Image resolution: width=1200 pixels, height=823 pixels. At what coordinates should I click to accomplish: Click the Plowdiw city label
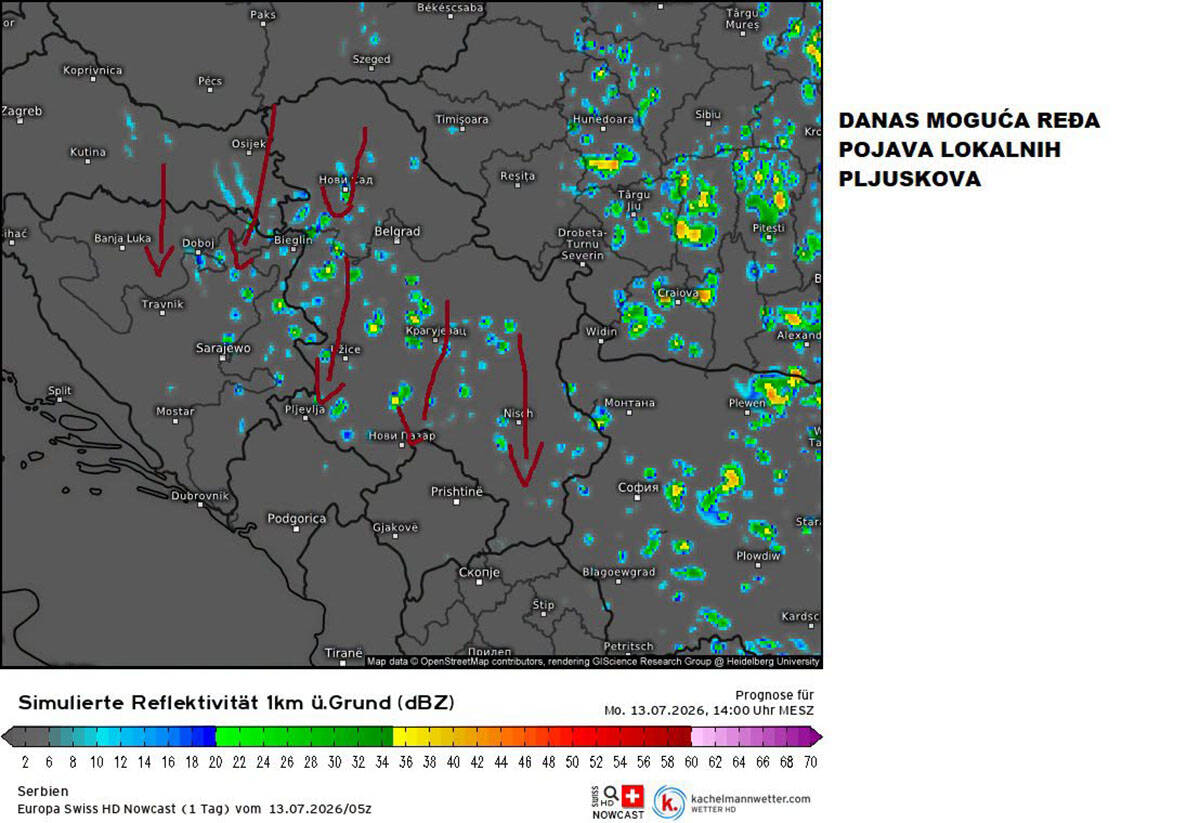[x=758, y=555]
